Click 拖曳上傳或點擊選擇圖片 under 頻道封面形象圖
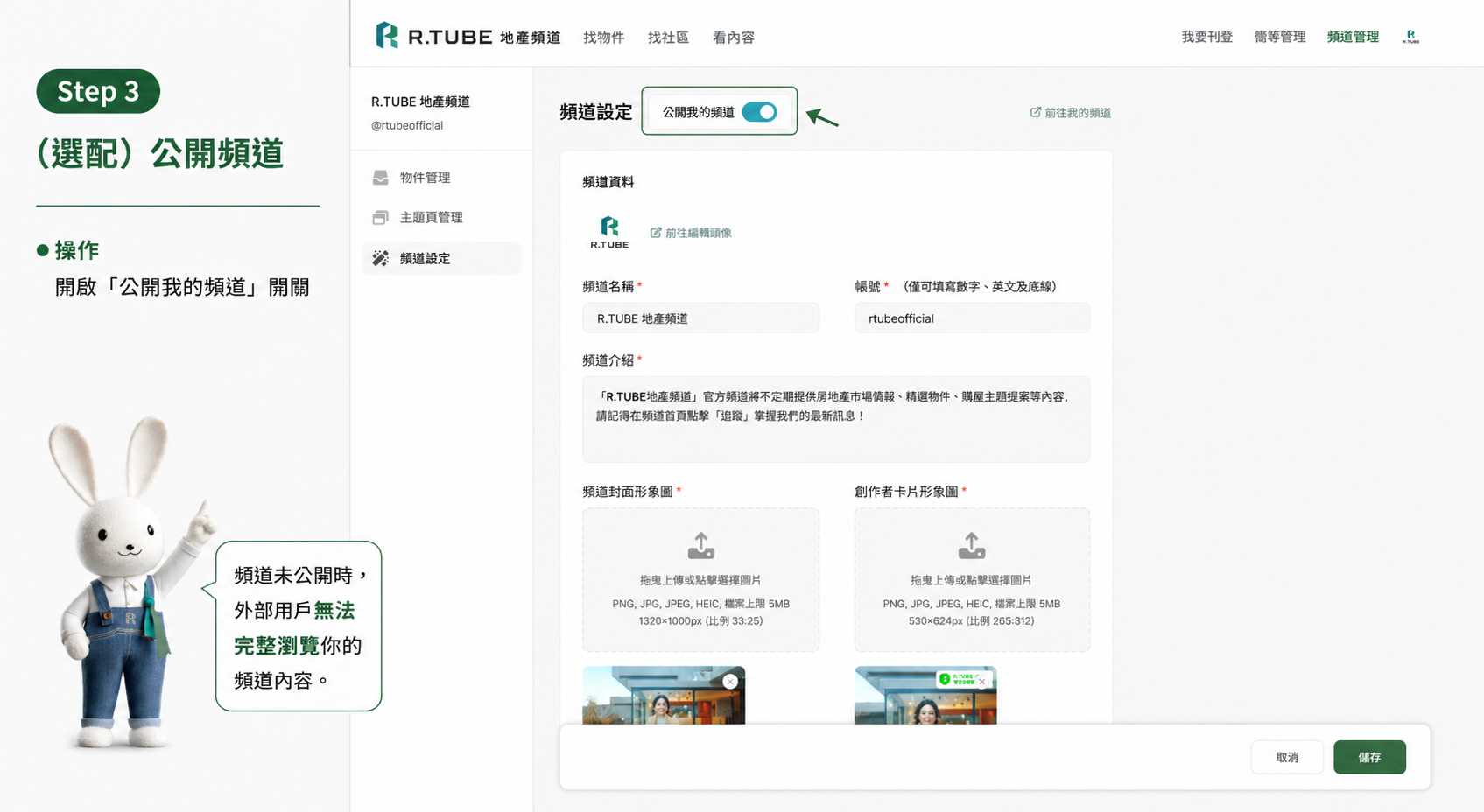Screen dimensions: 1484x812 click(700, 580)
